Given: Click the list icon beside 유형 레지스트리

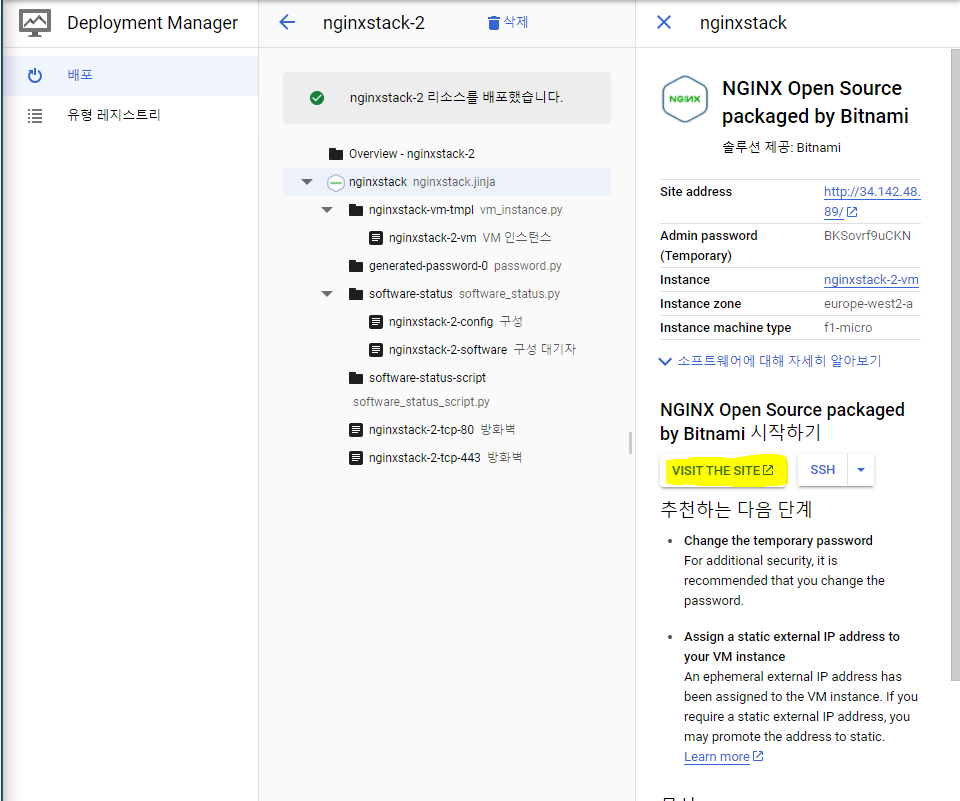Looking at the screenshot, I should [x=35, y=115].
